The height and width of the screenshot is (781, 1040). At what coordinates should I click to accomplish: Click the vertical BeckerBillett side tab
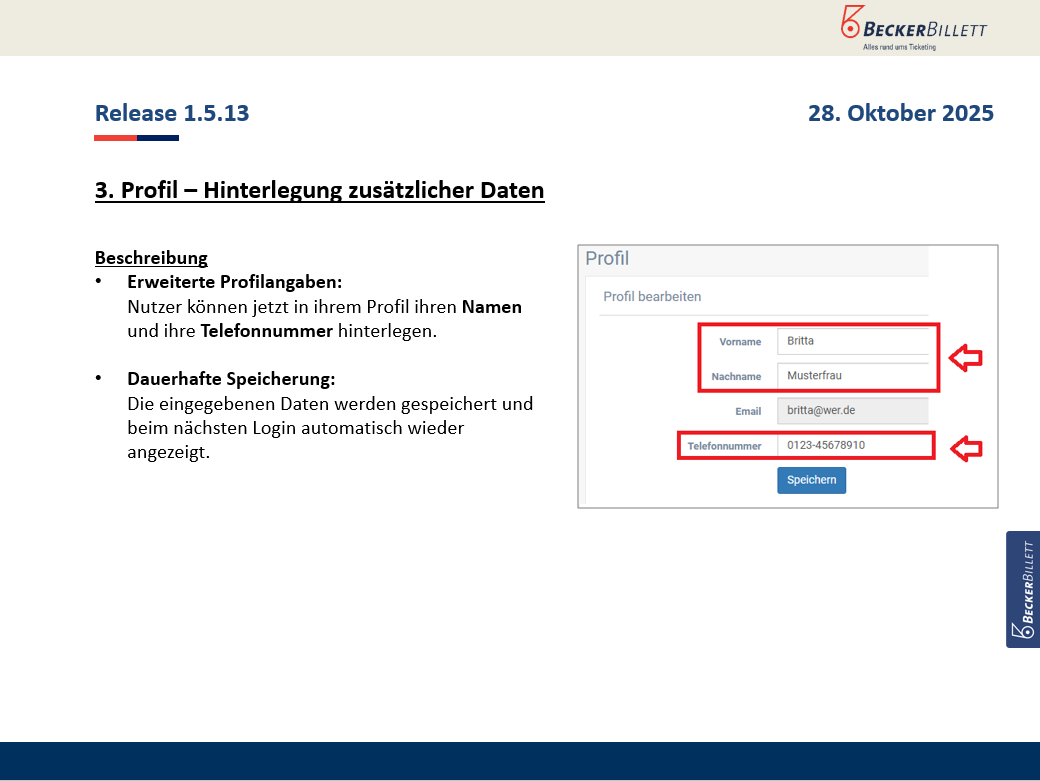(1022, 589)
